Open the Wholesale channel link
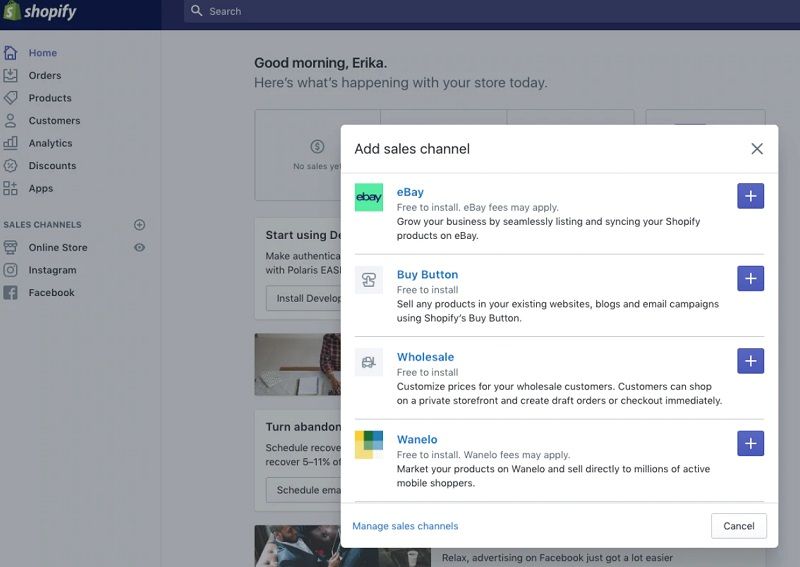This screenshot has width=800, height=567. [426, 357]
